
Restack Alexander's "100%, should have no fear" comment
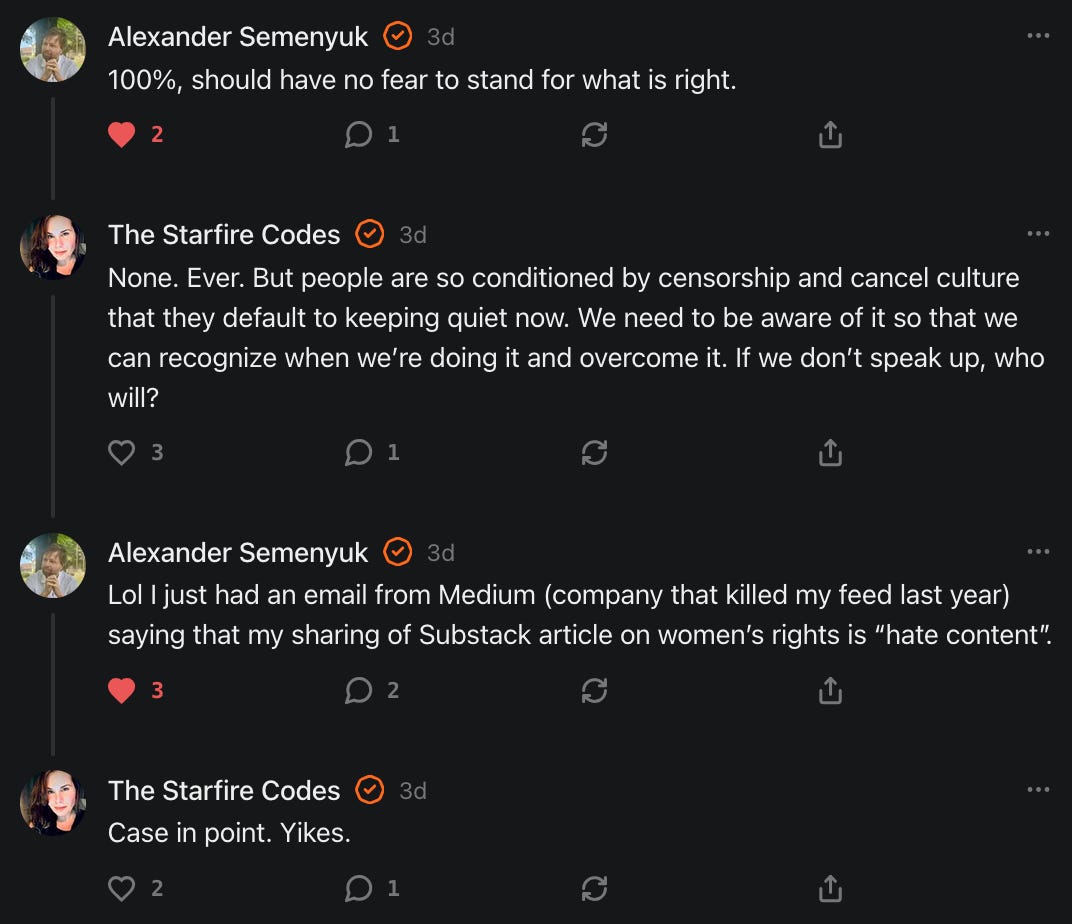(x=594, y=135)
